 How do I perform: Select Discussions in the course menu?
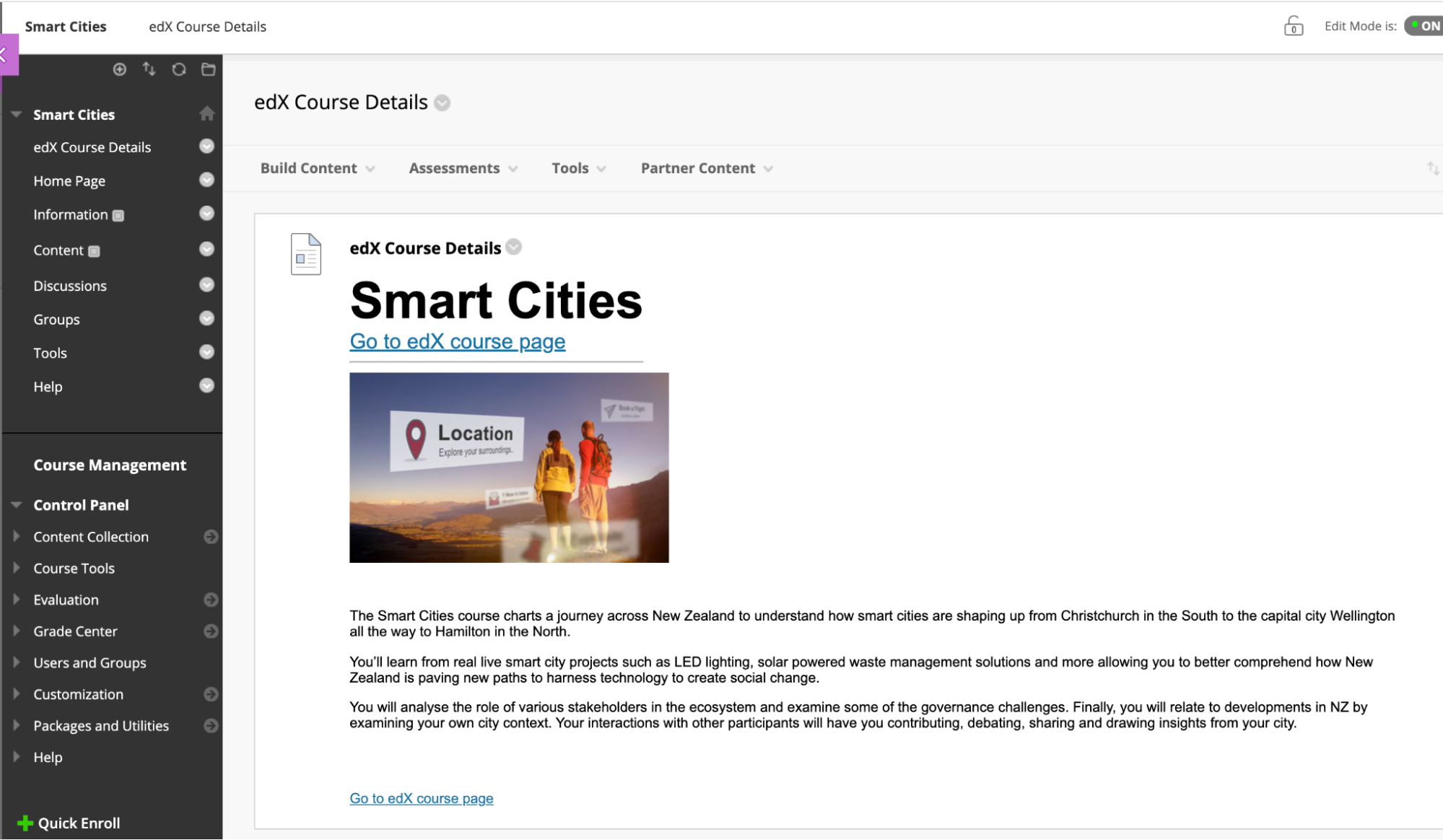pyautogui.click(x=70, y=286)
